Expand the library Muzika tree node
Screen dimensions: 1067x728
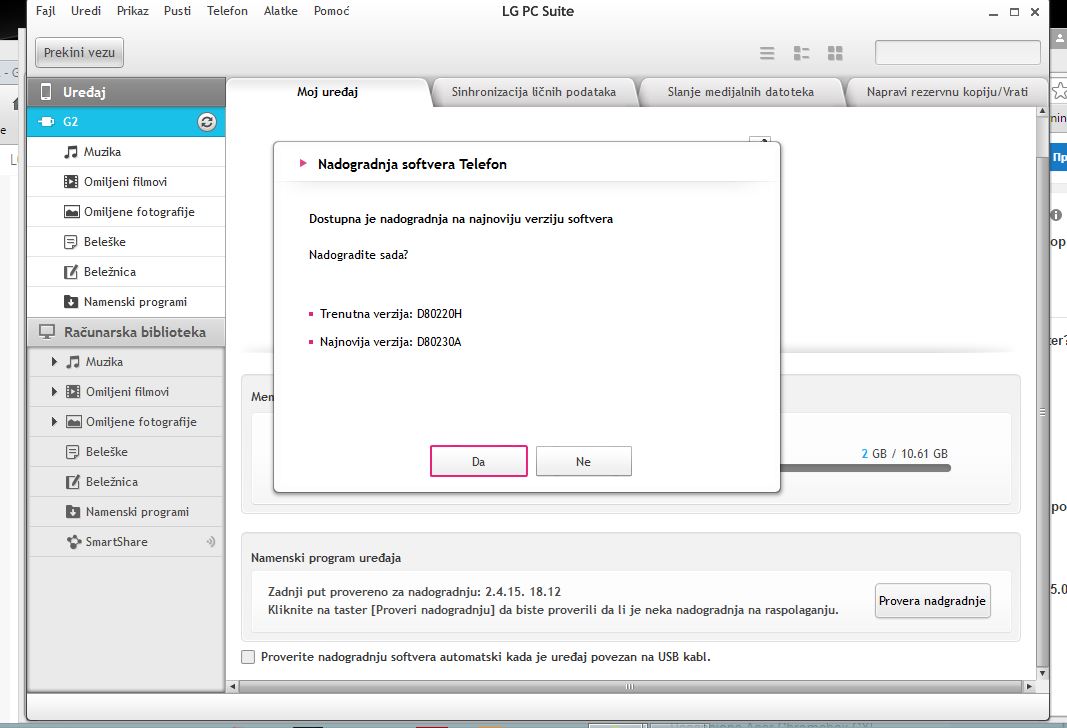pos(54,362)
